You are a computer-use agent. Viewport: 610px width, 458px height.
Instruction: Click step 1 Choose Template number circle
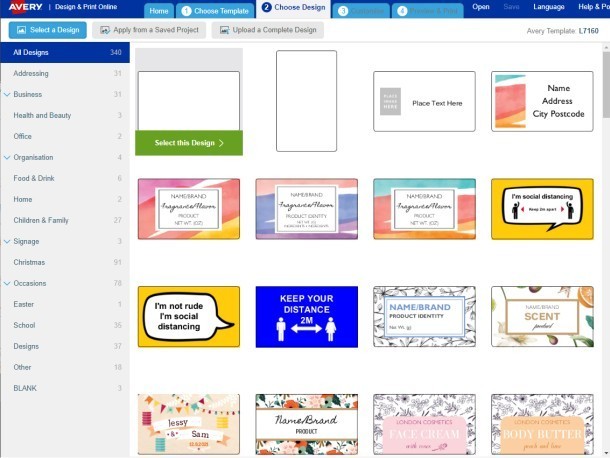[x=187, y=11]
